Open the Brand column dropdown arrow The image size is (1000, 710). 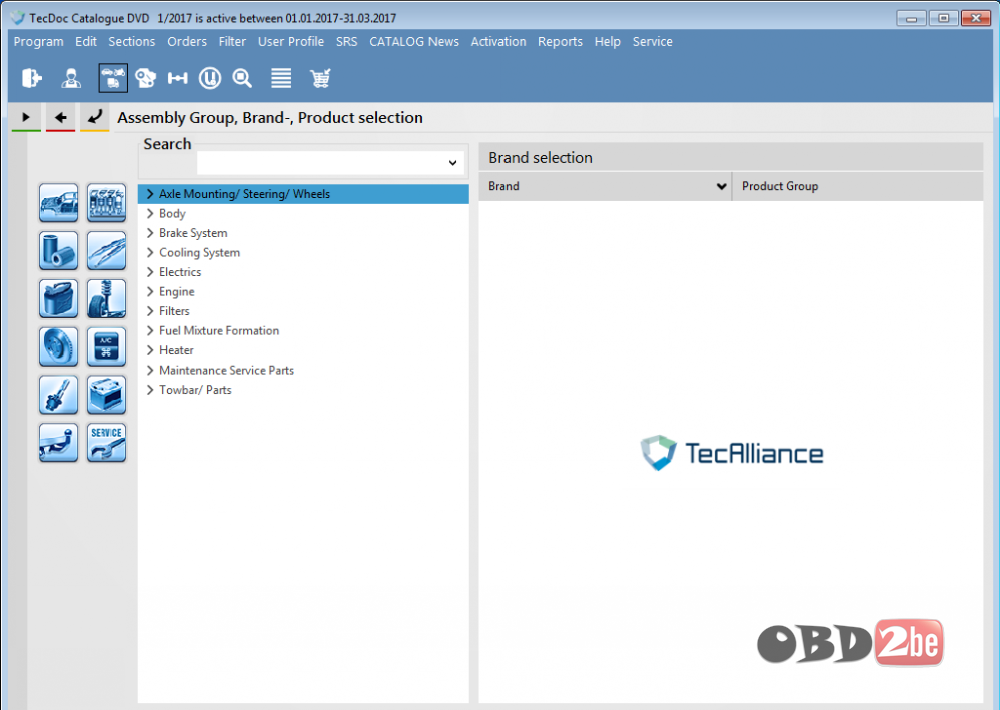[721, 186]
